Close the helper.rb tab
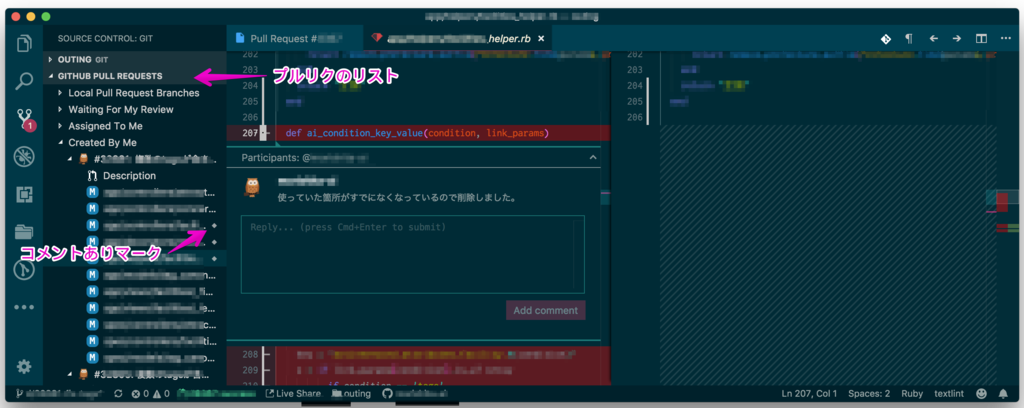The image size is (1024, 408). coord(541,39)
